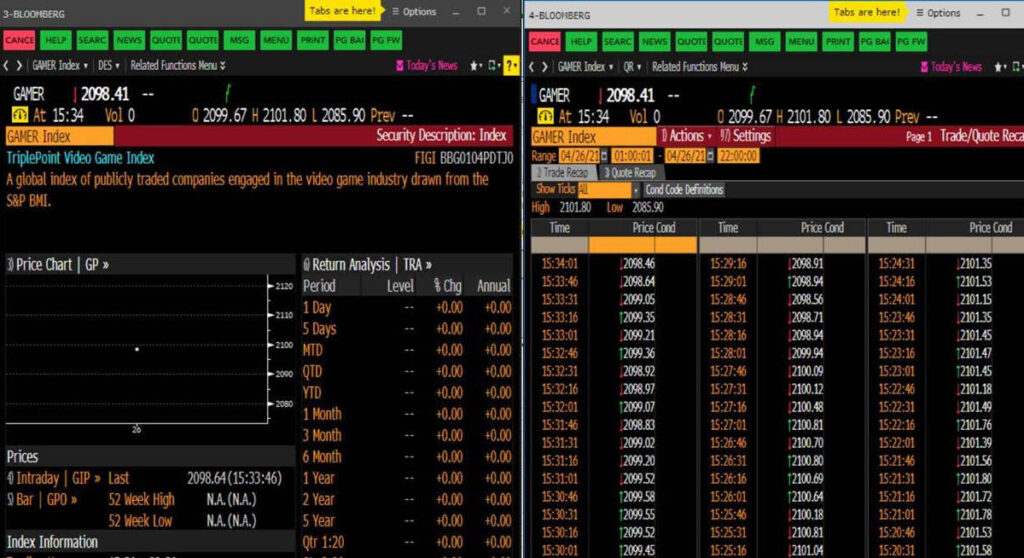Open GAMER Index security dropdown in 4-BLOOMBERG
The image size is (1024, 558).
click(586, 67)
